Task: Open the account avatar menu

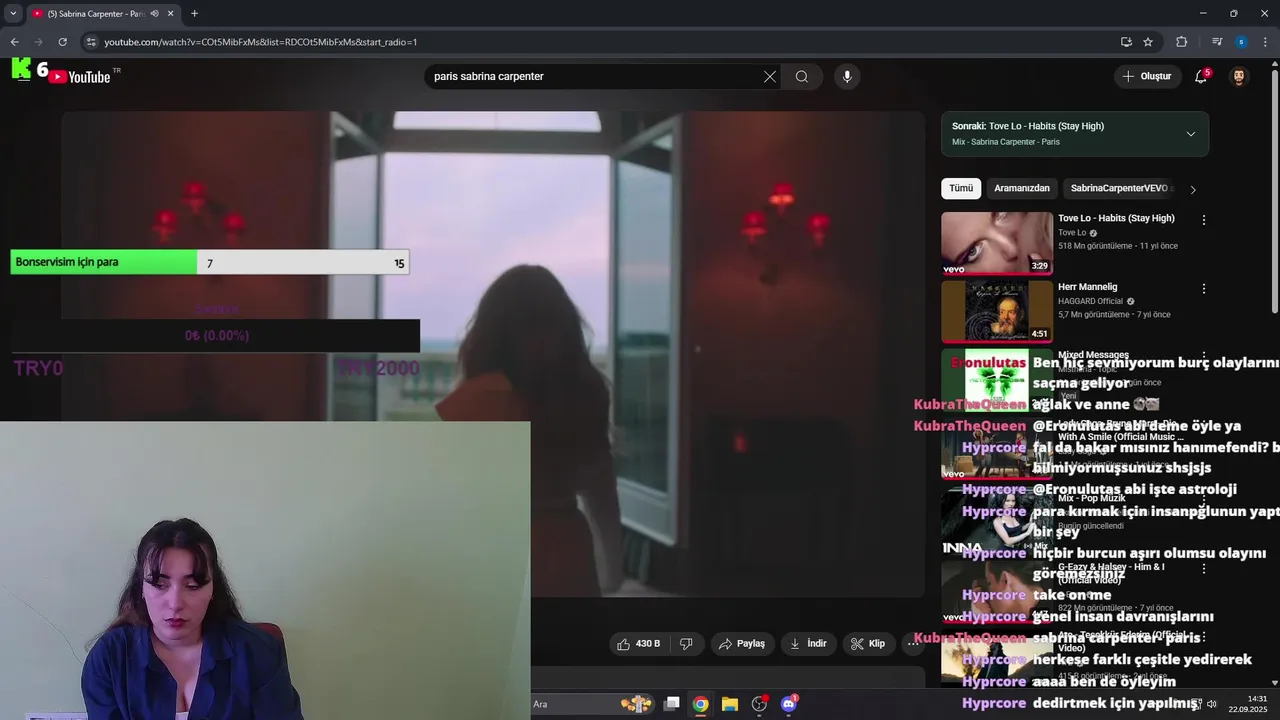Action: point(1239,77)
